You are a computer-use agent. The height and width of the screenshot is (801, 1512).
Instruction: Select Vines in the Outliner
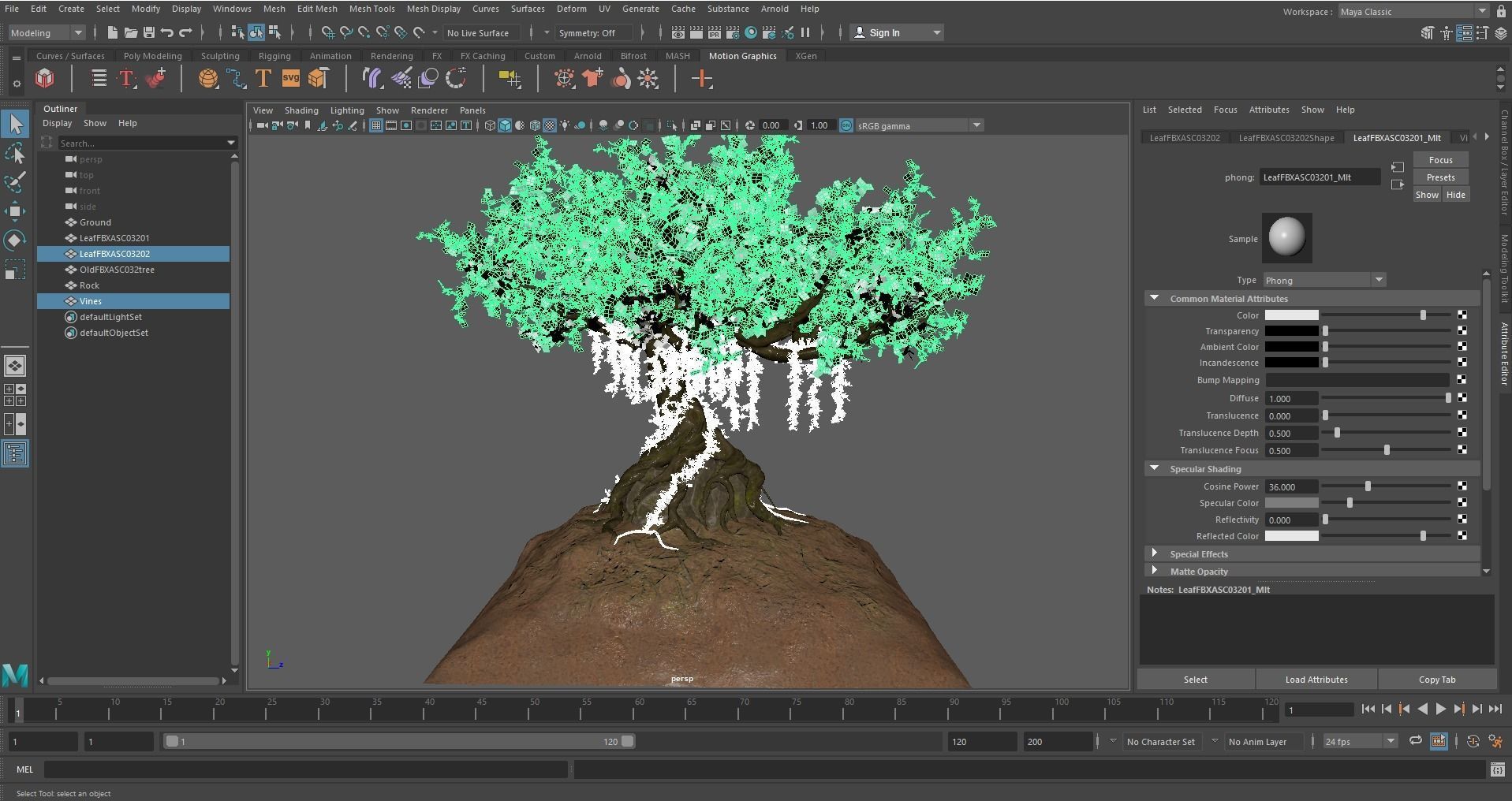[133, 301]
